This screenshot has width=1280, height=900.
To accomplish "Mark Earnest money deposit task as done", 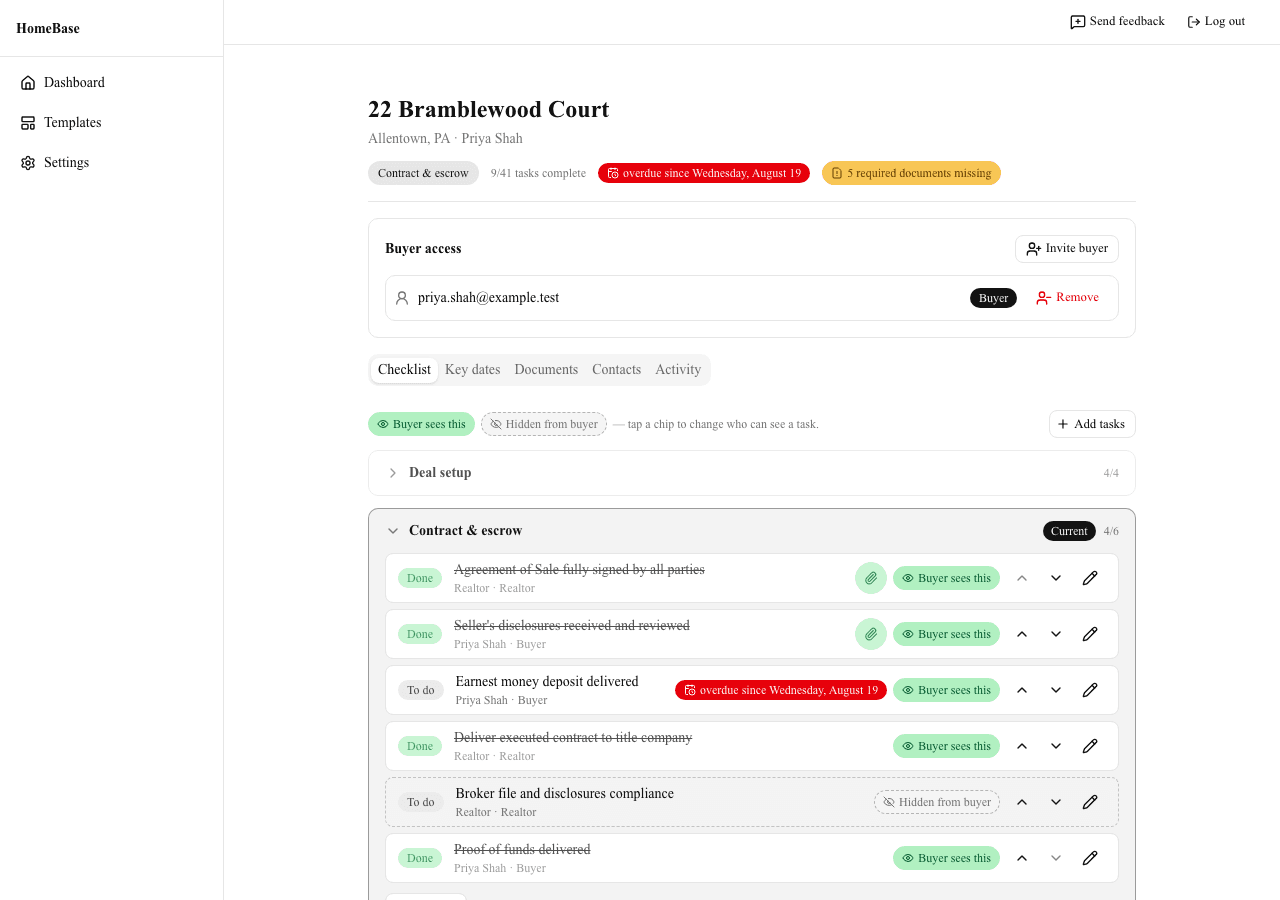I will [421, 690].
